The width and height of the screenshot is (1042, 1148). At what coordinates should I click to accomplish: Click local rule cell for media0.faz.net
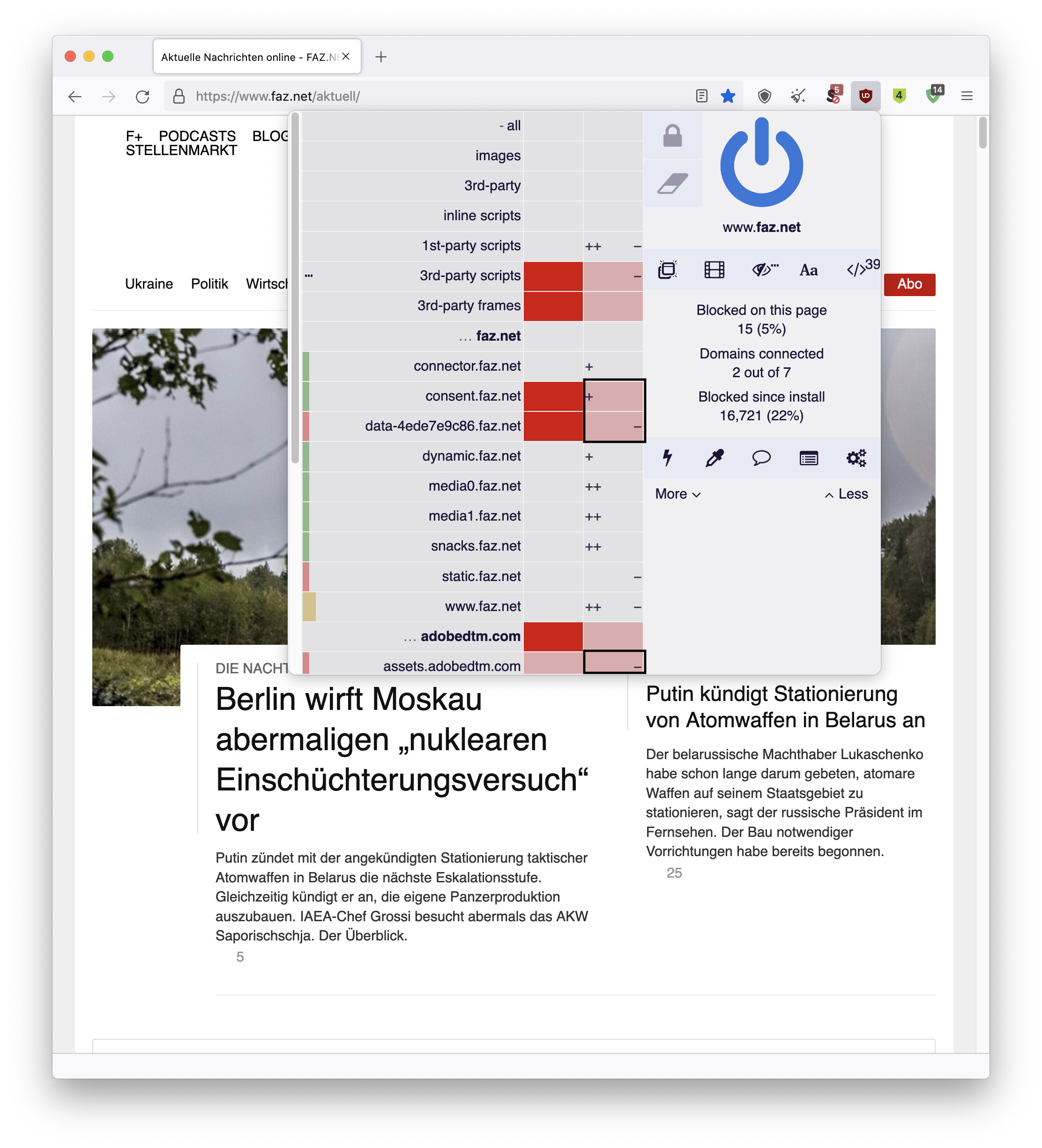[x=614, y=486]
